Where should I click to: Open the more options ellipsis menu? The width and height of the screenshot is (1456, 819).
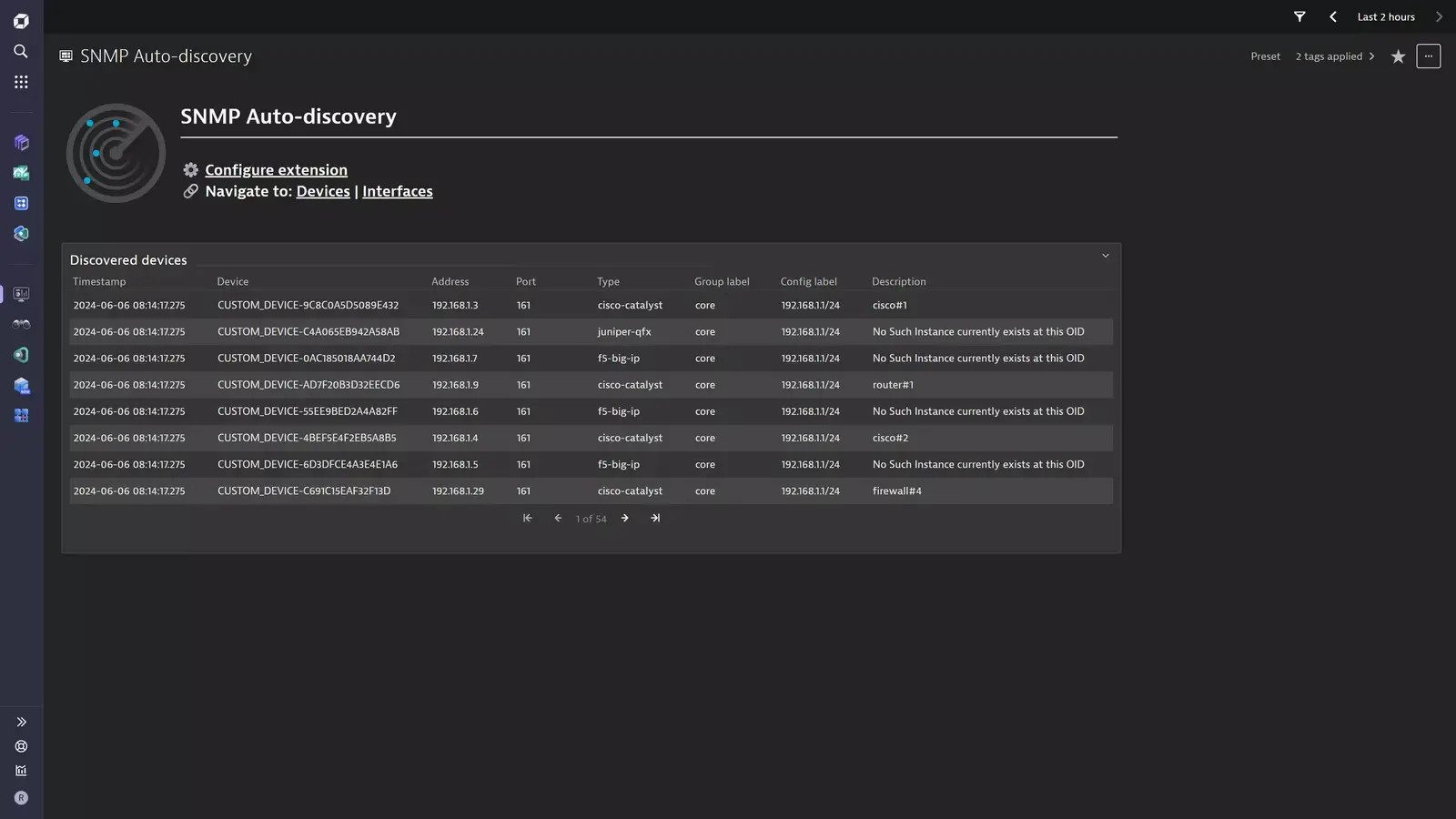pyautogui.click(x=1428, y=56)
